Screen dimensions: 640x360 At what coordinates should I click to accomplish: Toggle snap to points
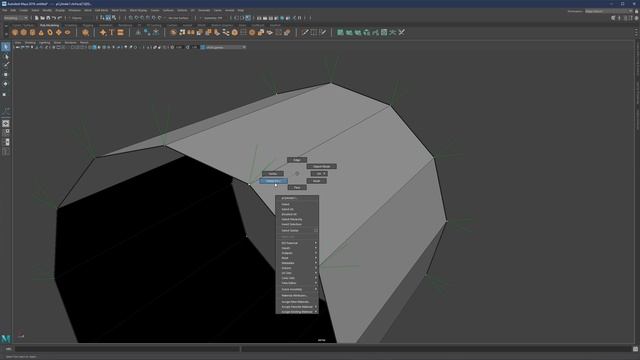point(142,18)
